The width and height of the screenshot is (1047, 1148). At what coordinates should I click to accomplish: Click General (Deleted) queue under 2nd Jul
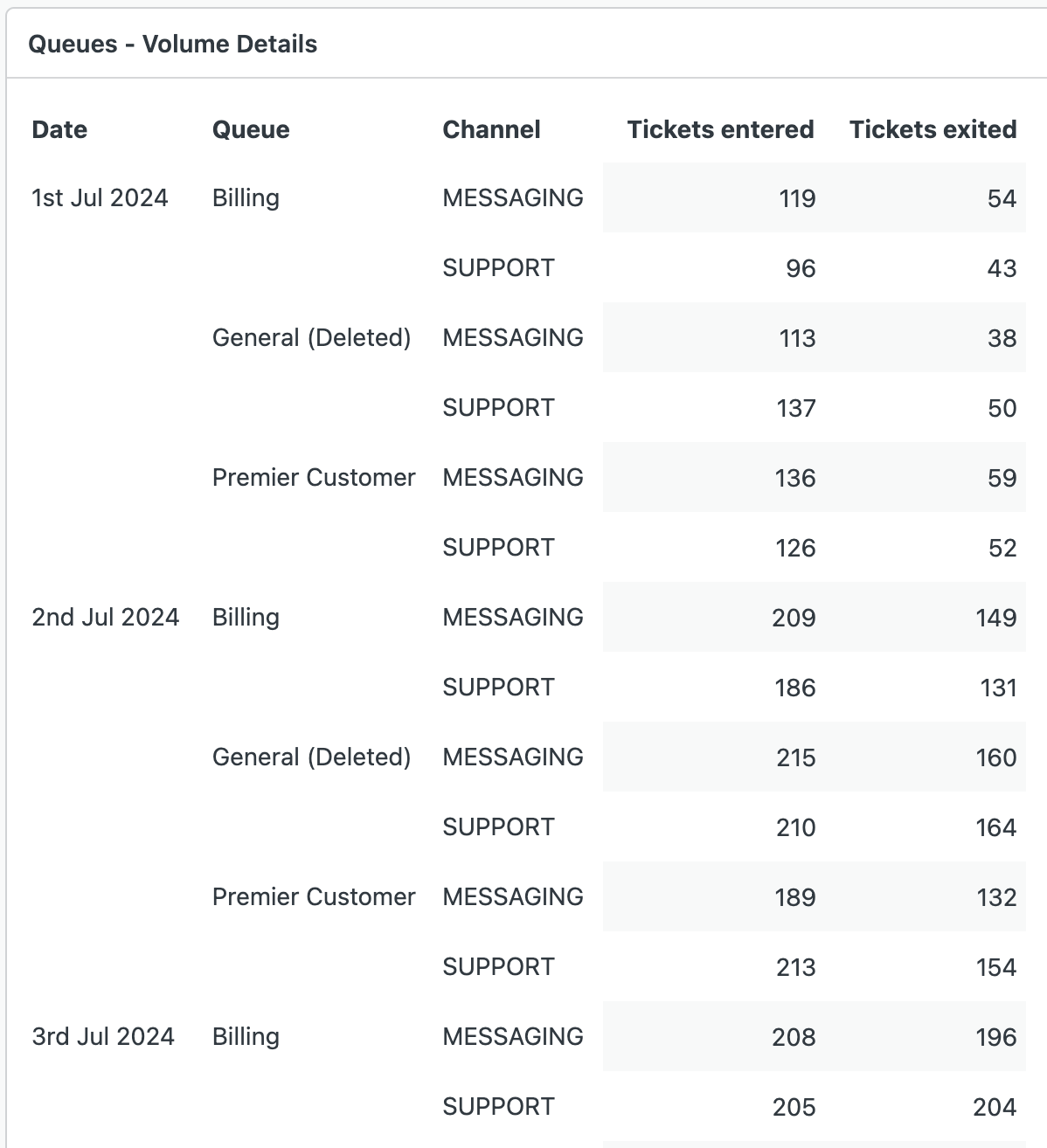311,757
